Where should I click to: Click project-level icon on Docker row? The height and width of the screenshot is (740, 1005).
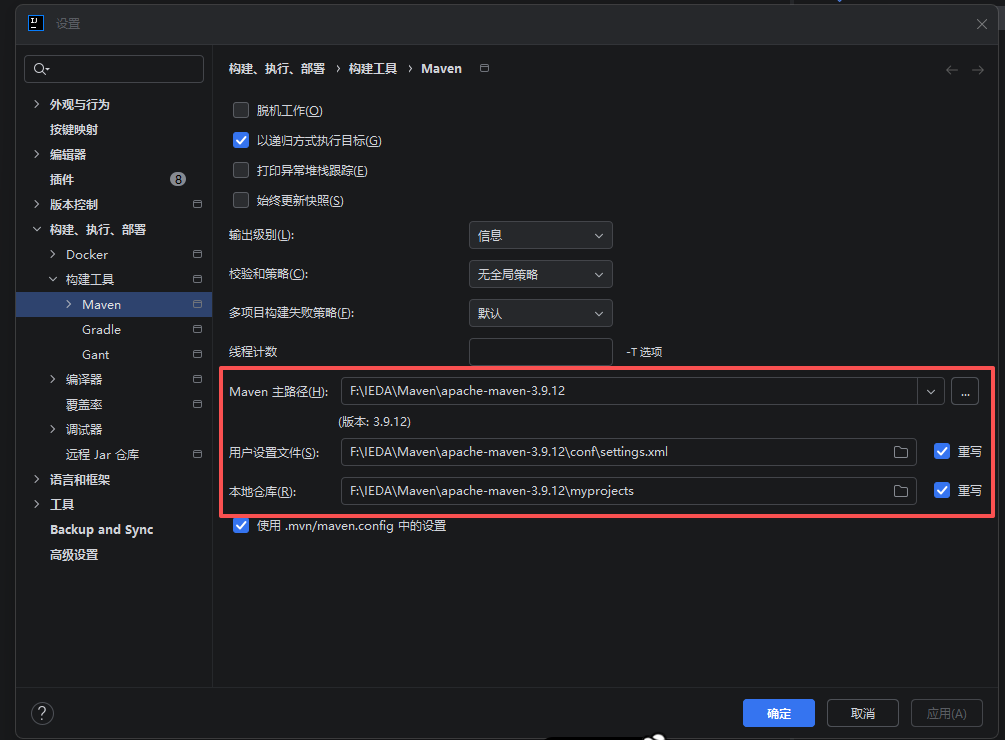[197, 254]
